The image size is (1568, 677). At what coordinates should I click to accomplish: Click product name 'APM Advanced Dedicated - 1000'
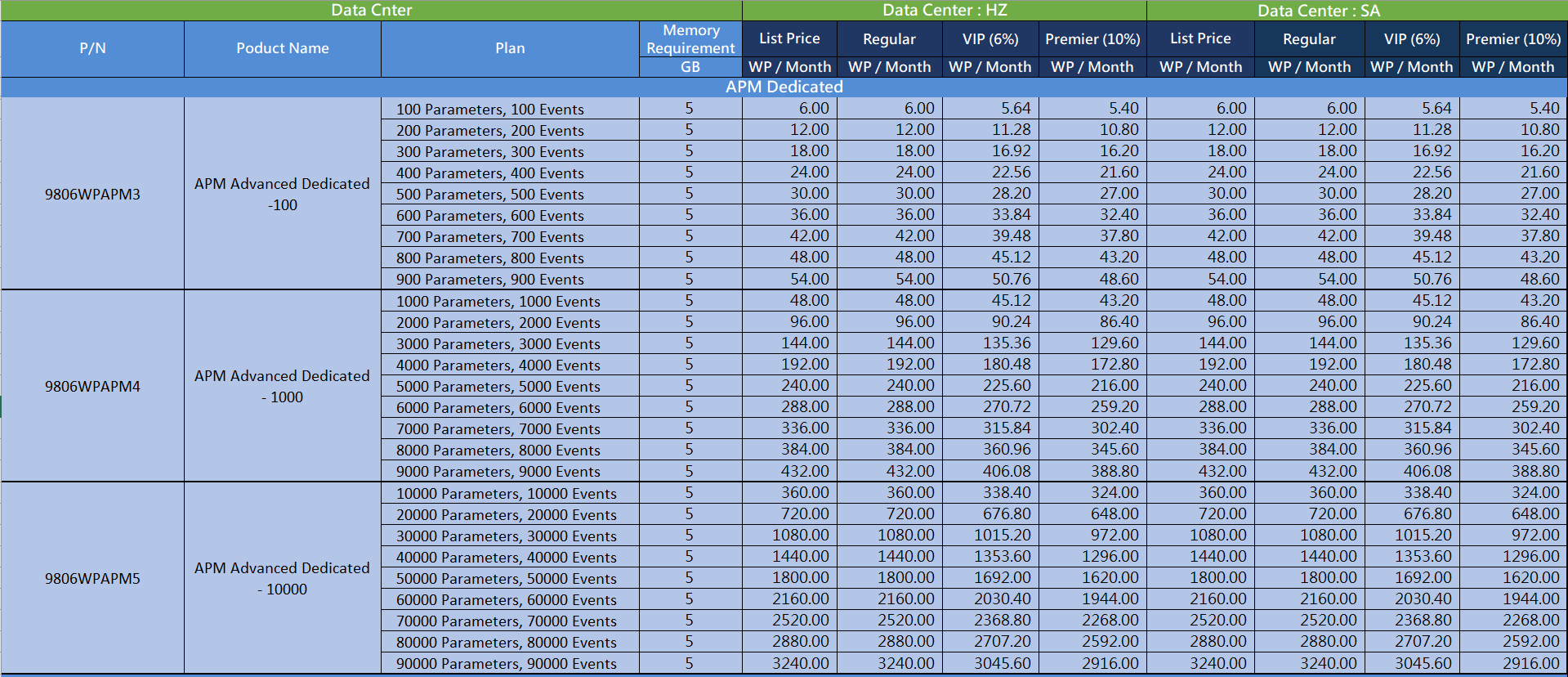point(283,386)
